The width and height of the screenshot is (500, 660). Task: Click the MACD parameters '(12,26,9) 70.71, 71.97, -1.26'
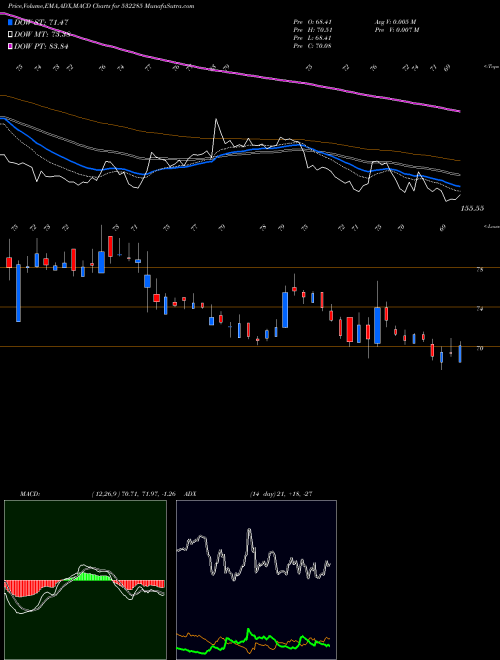[x=136, y=494]
